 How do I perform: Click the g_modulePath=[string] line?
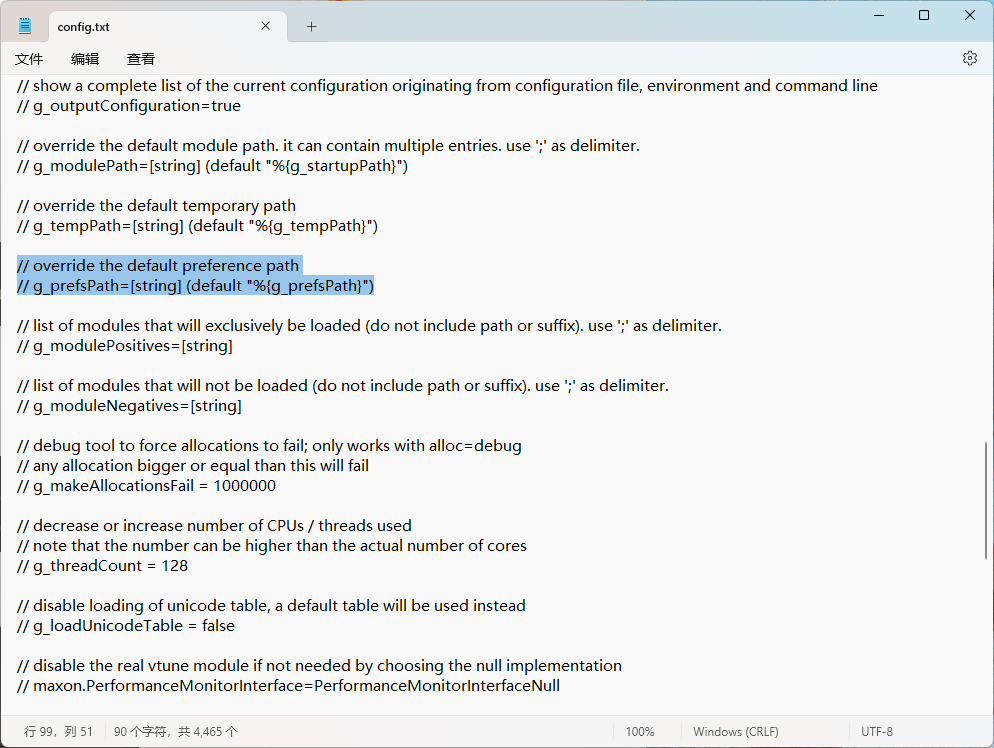coord(212,166)
